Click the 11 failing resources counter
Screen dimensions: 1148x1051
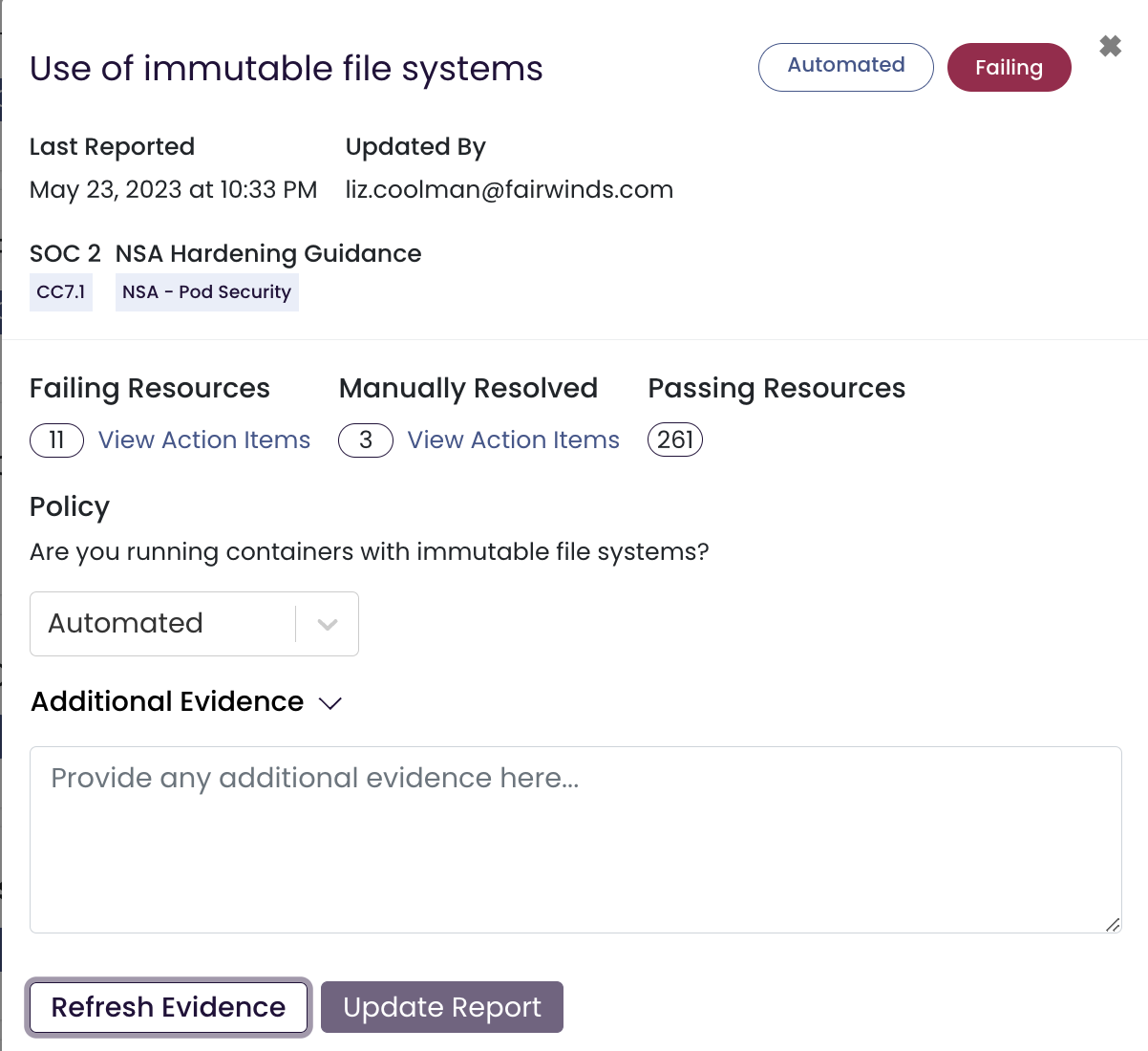(x=56, y=440)
